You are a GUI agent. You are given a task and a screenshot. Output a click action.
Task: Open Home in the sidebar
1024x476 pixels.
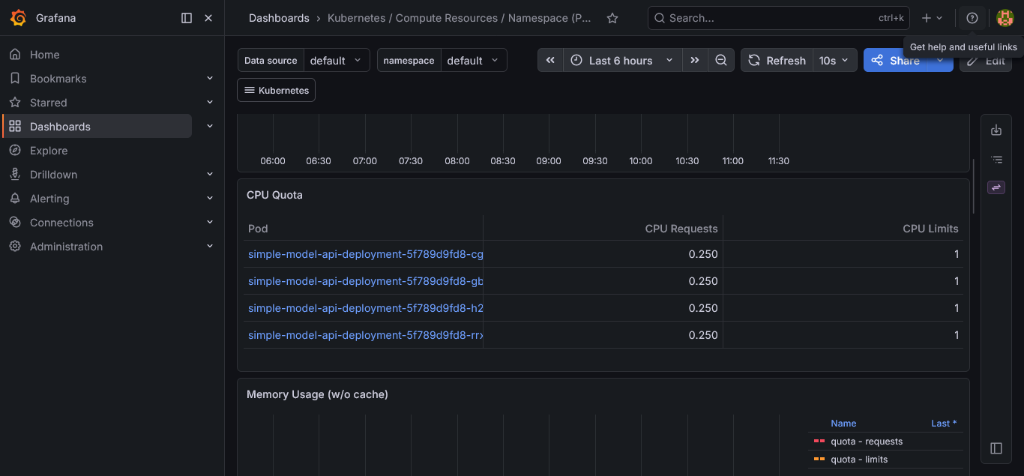click(44, 55)
